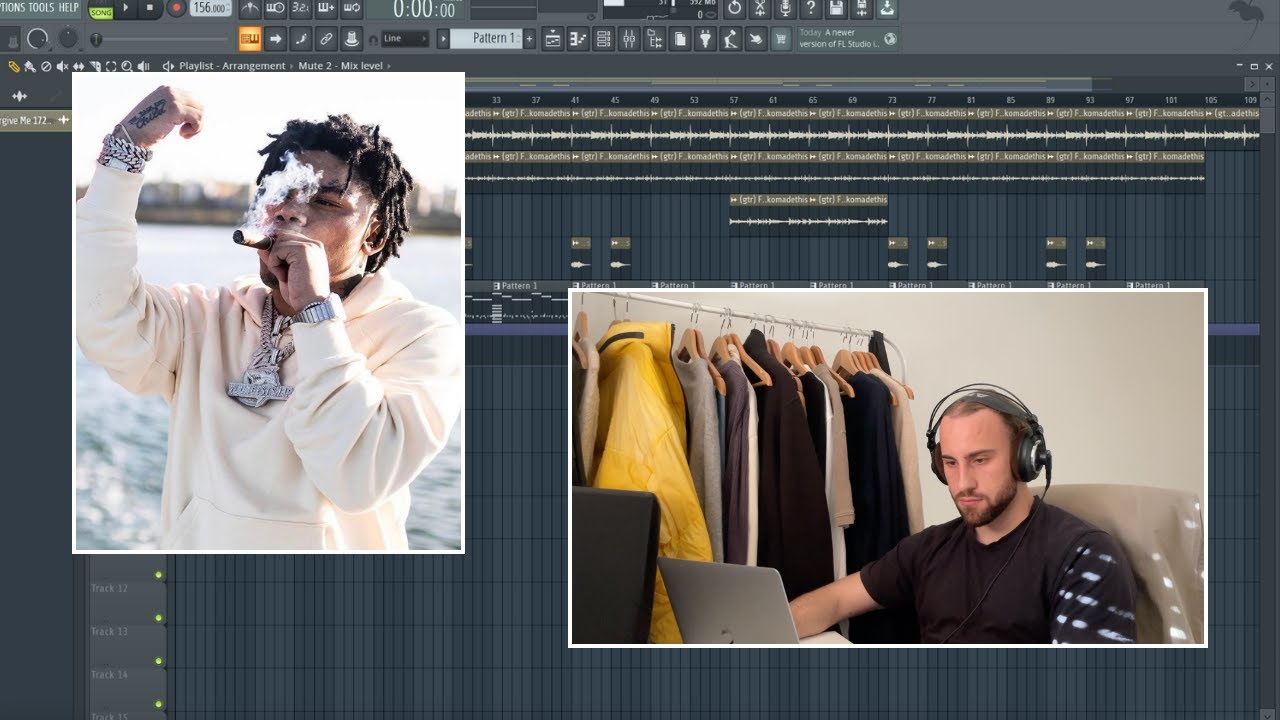Screen dimensions: 1280x720
Task: Click bar 57 on the timeline ruler
Action: pyautogui.click(x=734, y=100)
